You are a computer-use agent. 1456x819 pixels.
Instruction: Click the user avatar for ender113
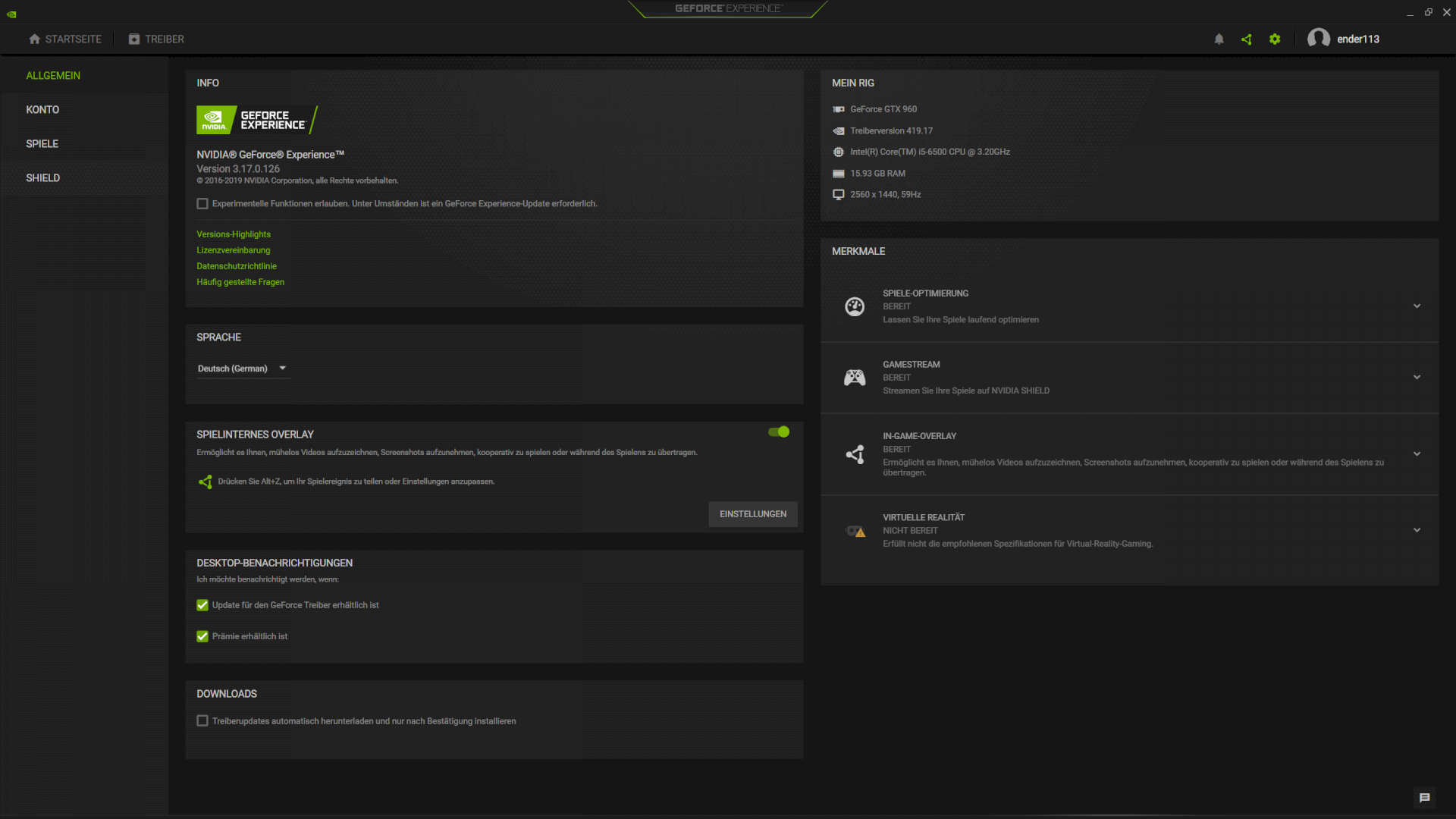pos(1319,39)
